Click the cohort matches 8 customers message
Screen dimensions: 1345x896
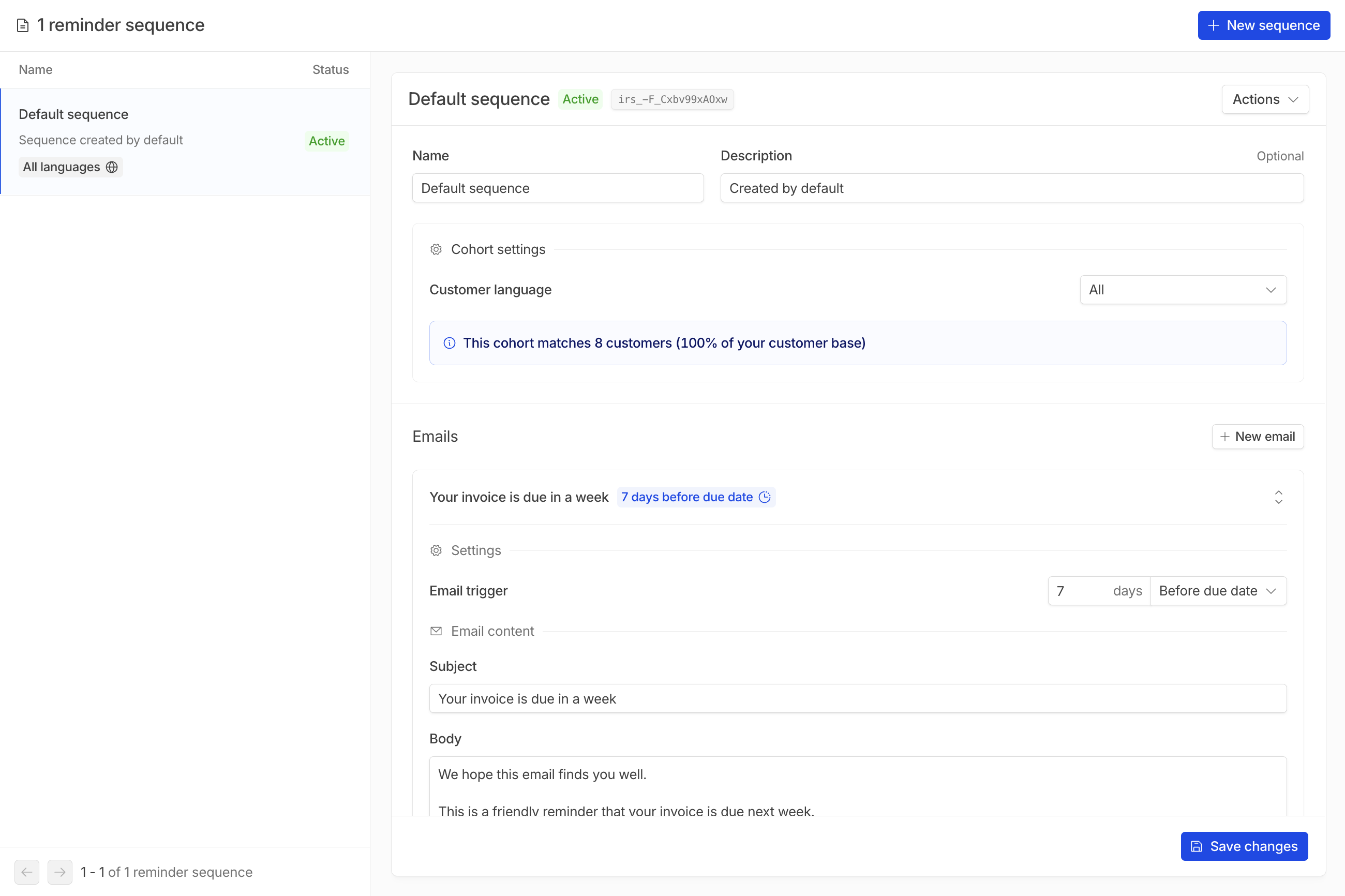click(x=664, y=343)
